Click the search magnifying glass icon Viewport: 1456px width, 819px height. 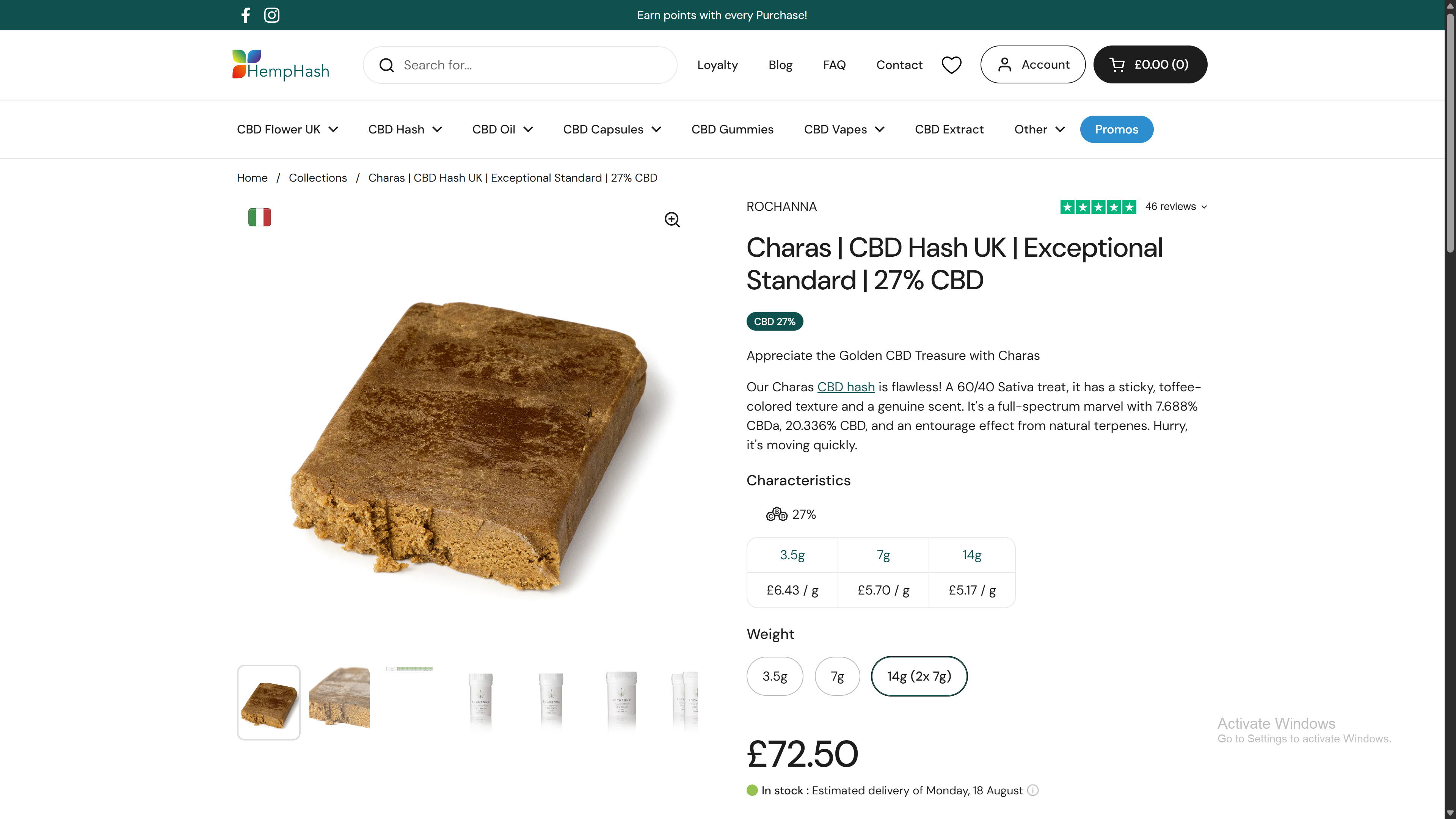(x=387, y=66)
